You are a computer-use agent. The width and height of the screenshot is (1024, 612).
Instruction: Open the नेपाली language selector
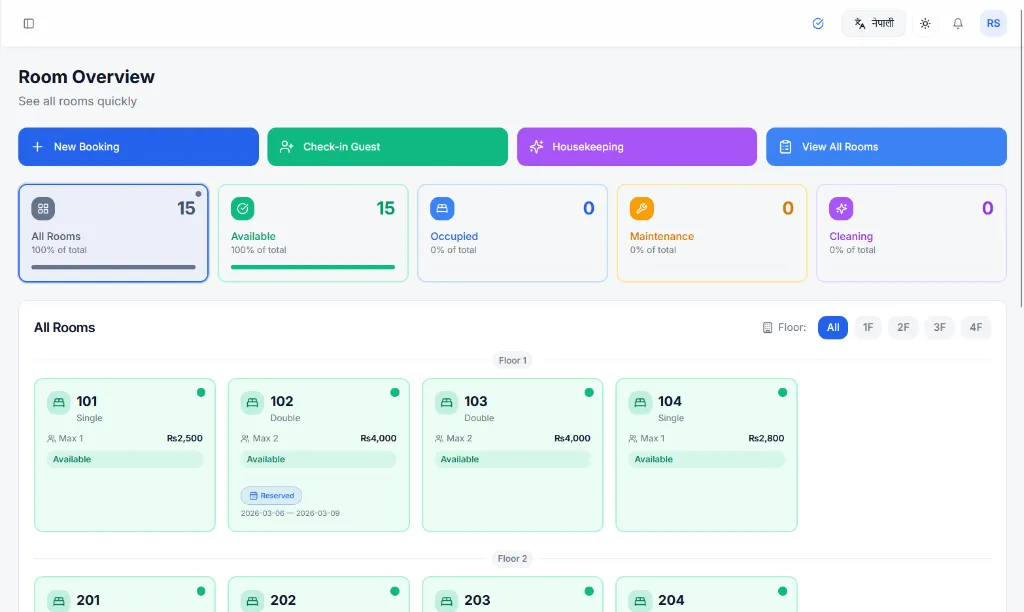(x=873, y=22)
